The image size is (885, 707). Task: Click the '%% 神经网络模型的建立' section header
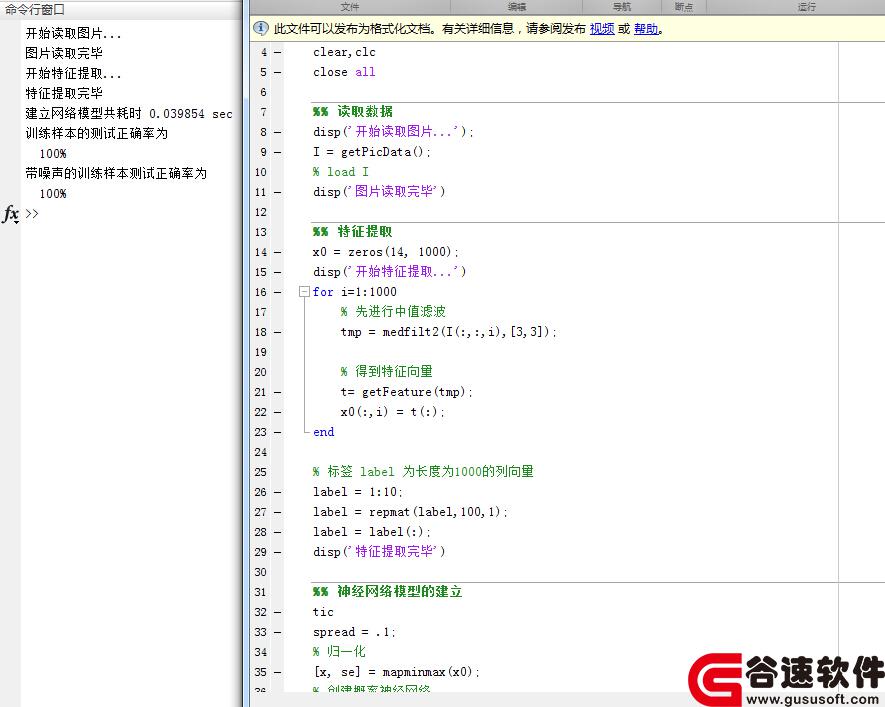pyautogui.click(x=388, y=592)
